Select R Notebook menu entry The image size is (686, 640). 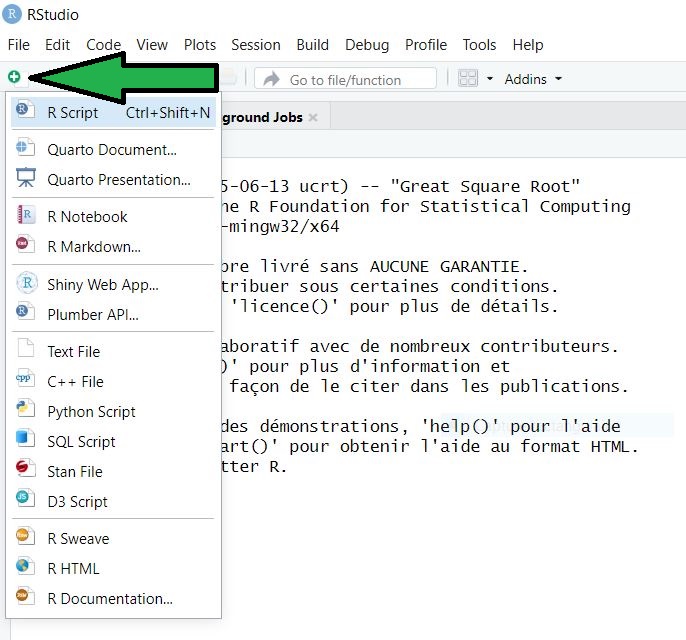pos(113,217)
